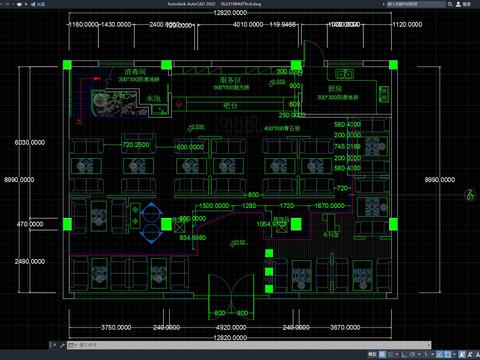Toggle grid display in status bar
480x360 pixels.
point(382,354)
